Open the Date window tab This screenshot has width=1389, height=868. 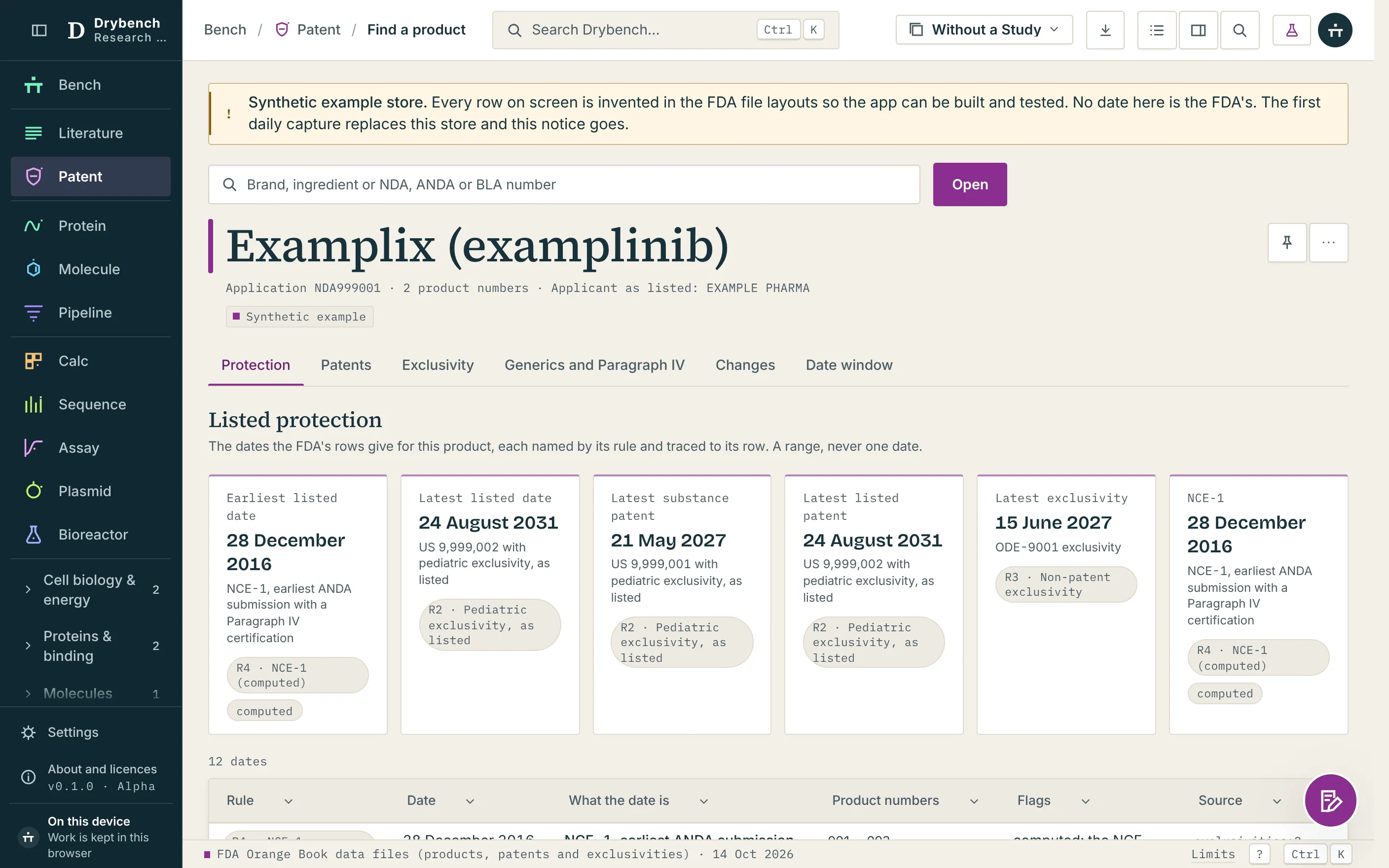(x=849, y=365)
